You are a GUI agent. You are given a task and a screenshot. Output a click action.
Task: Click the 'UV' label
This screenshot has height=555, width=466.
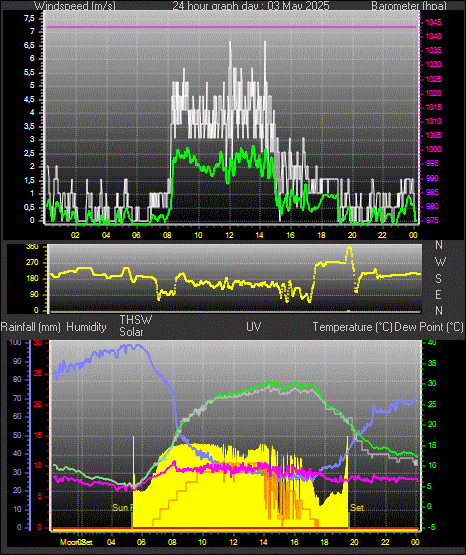(x=254, y=327)
